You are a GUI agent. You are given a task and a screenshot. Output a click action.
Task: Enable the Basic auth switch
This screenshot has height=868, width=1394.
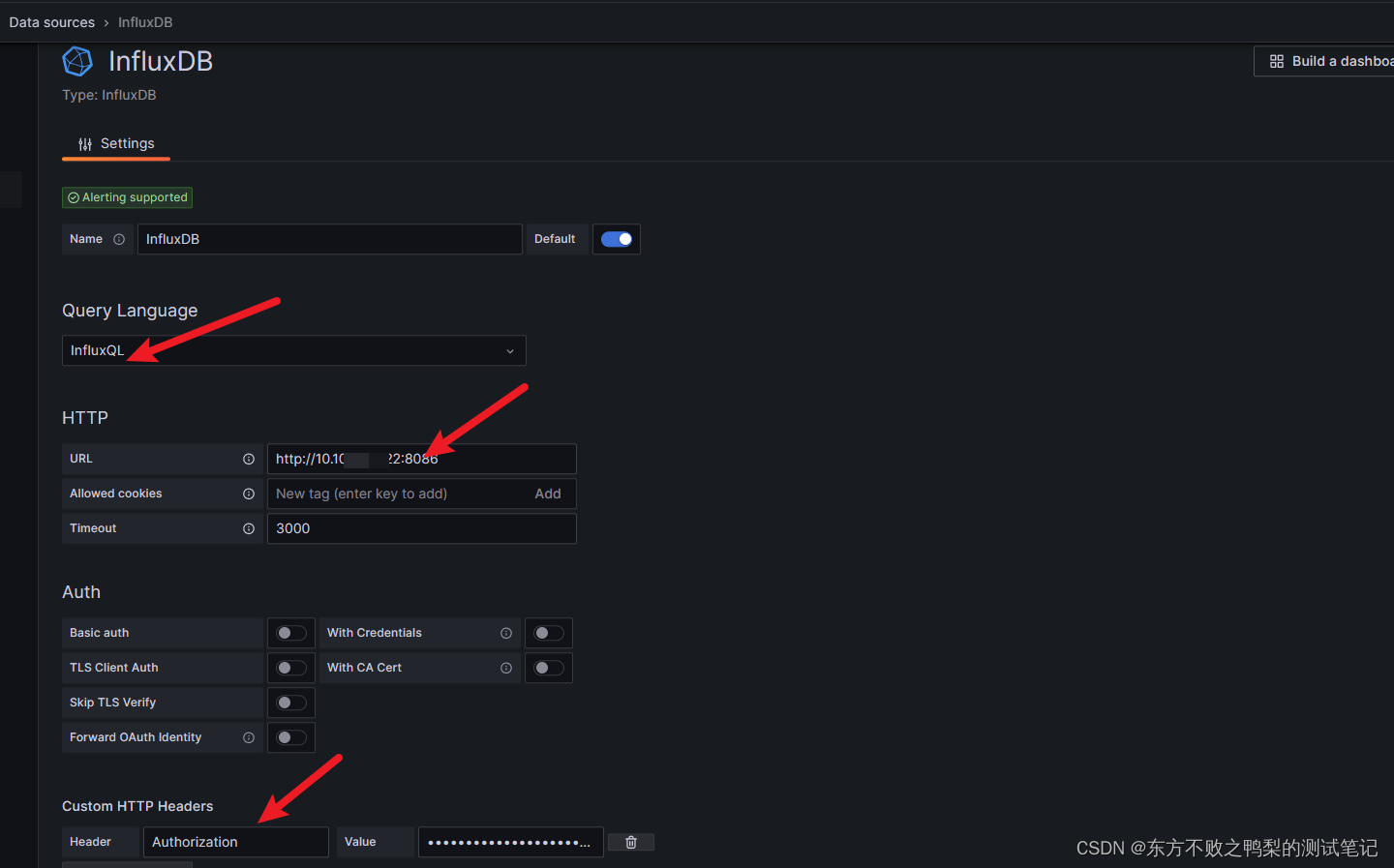point(291,633)
